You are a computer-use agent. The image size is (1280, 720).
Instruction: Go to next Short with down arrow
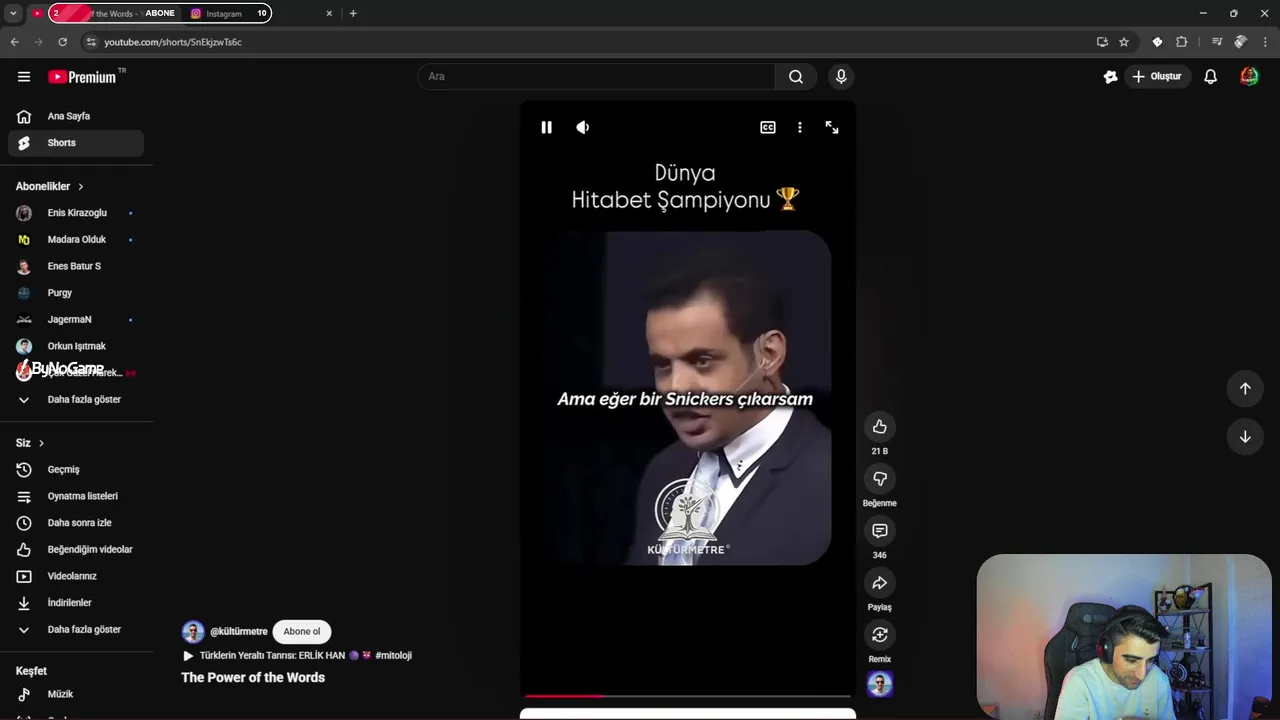coord(1245,437)
